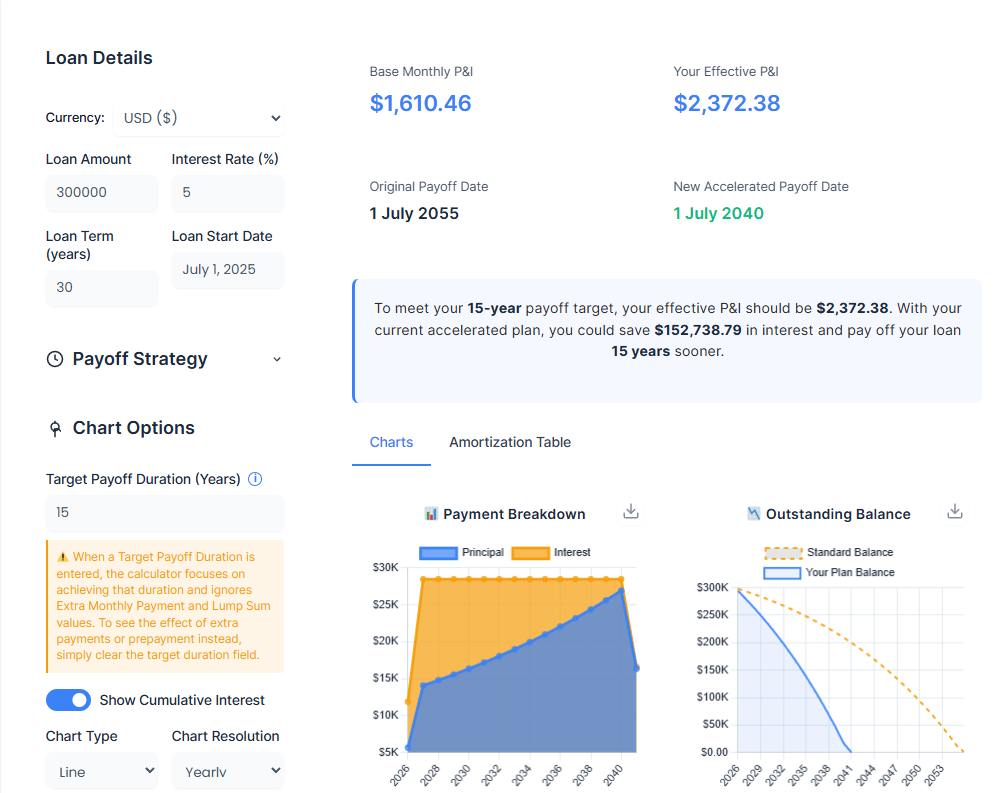Open the Chart Resolution dropdown
Image resolution: width=998 pixels, height=793 pixels.
(x=227, y=770)
